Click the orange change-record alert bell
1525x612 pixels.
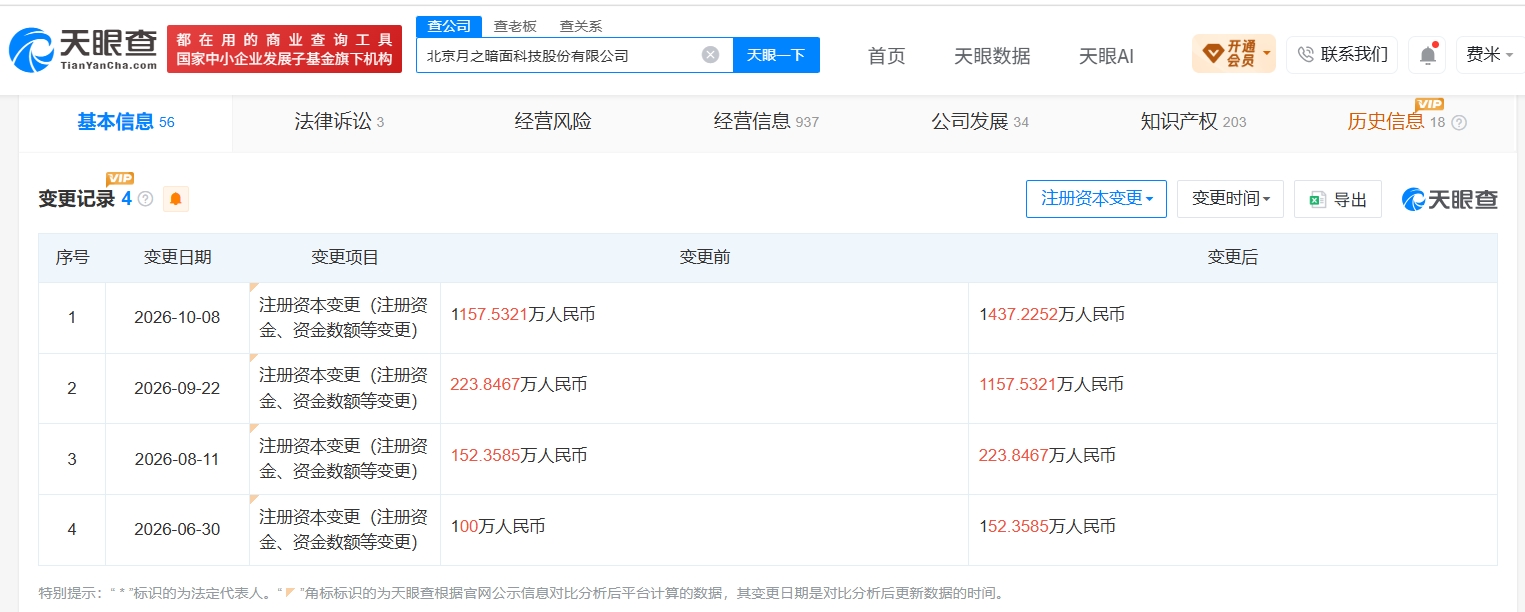[176, 199]
